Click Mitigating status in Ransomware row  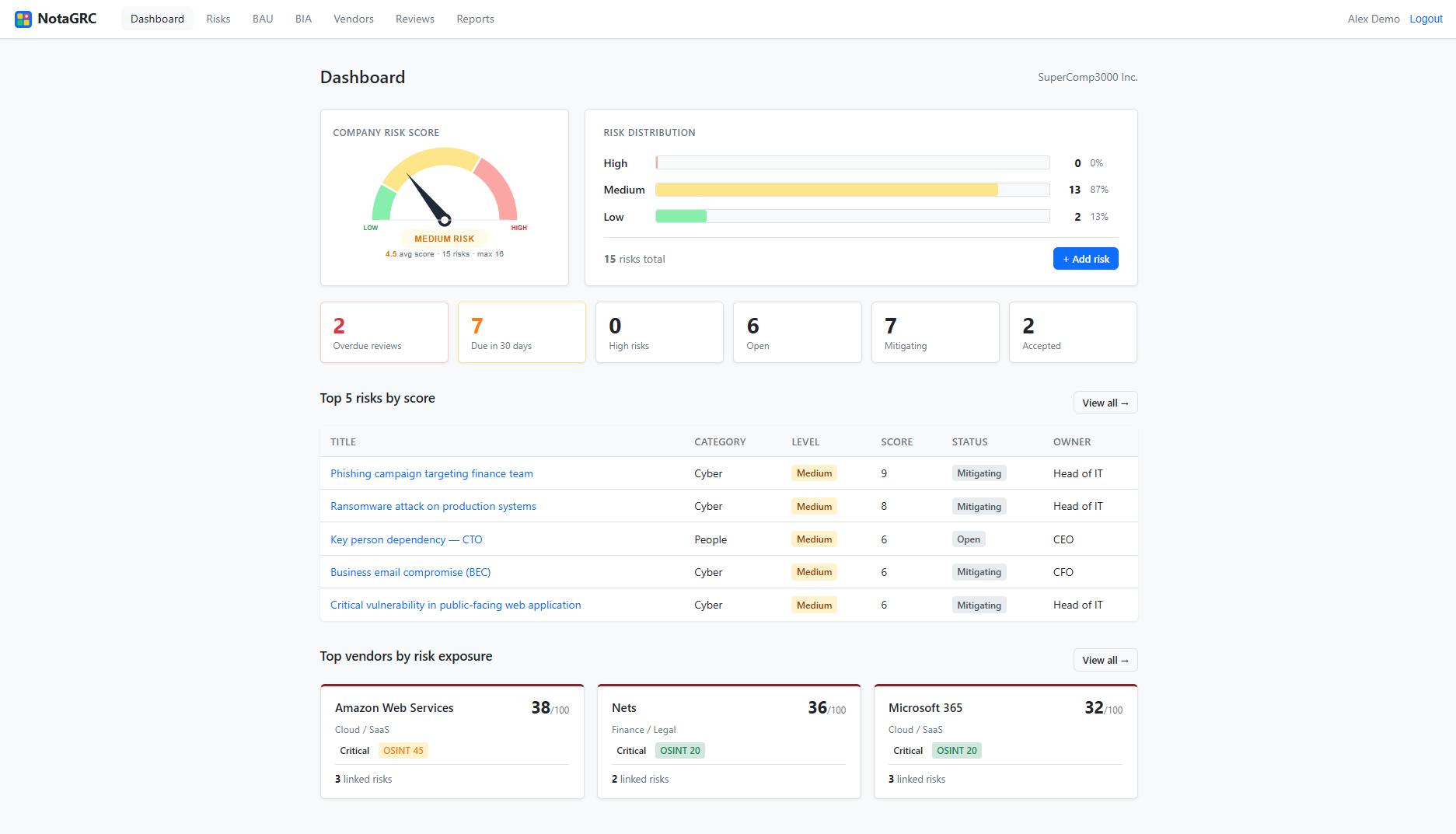[x=979, y=506]
